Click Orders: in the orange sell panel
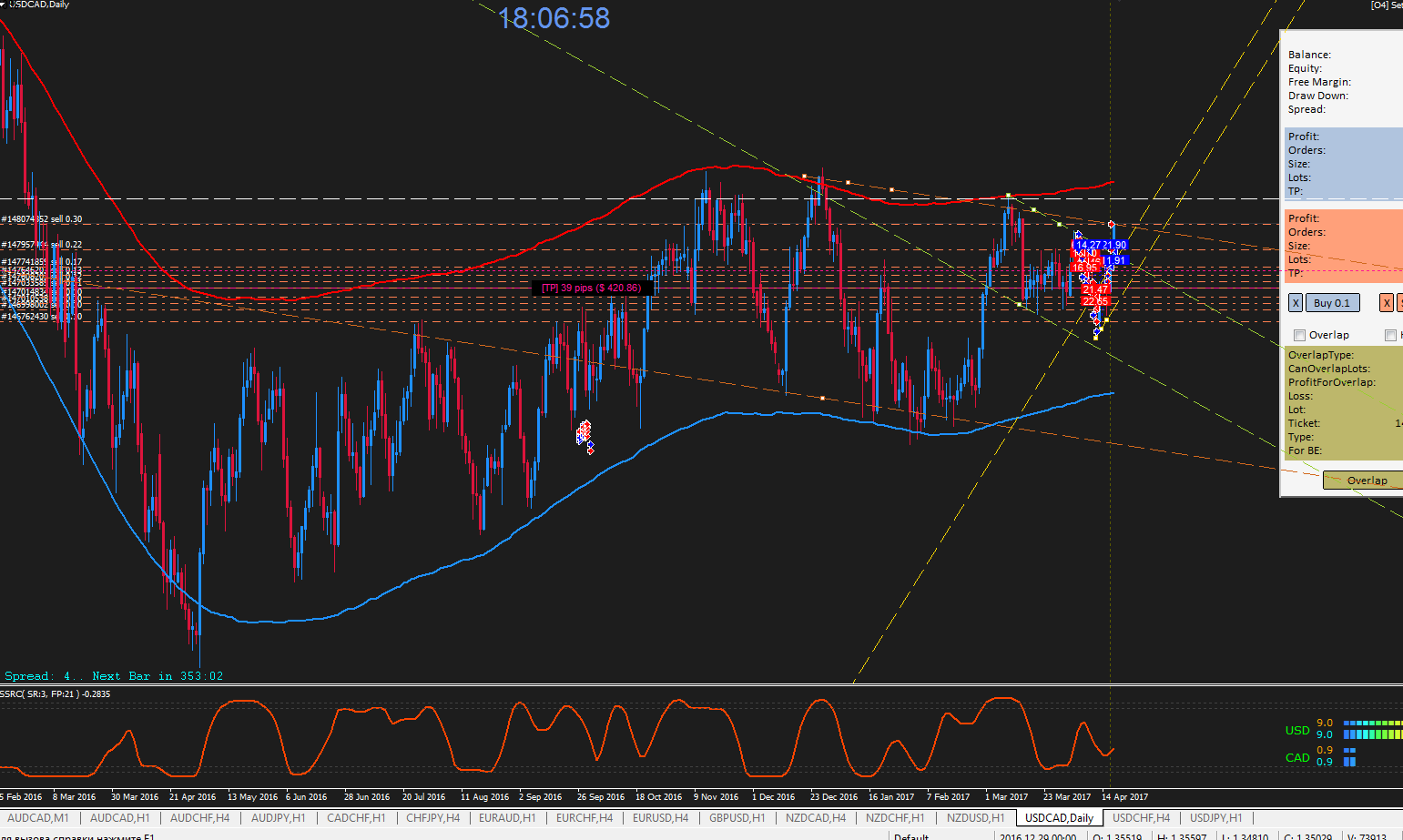1403x840 pixels. pyautogui.click(x=1306, y=232)
